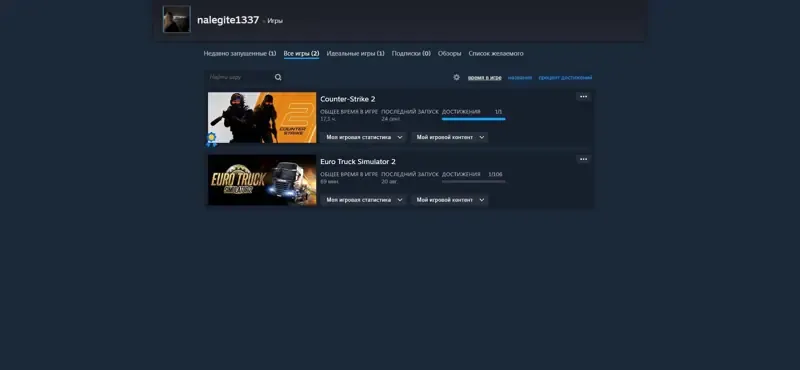Open the nalegite1337 profile name link
Viewport: 800px width, 370px height.
tap(228, 20)
